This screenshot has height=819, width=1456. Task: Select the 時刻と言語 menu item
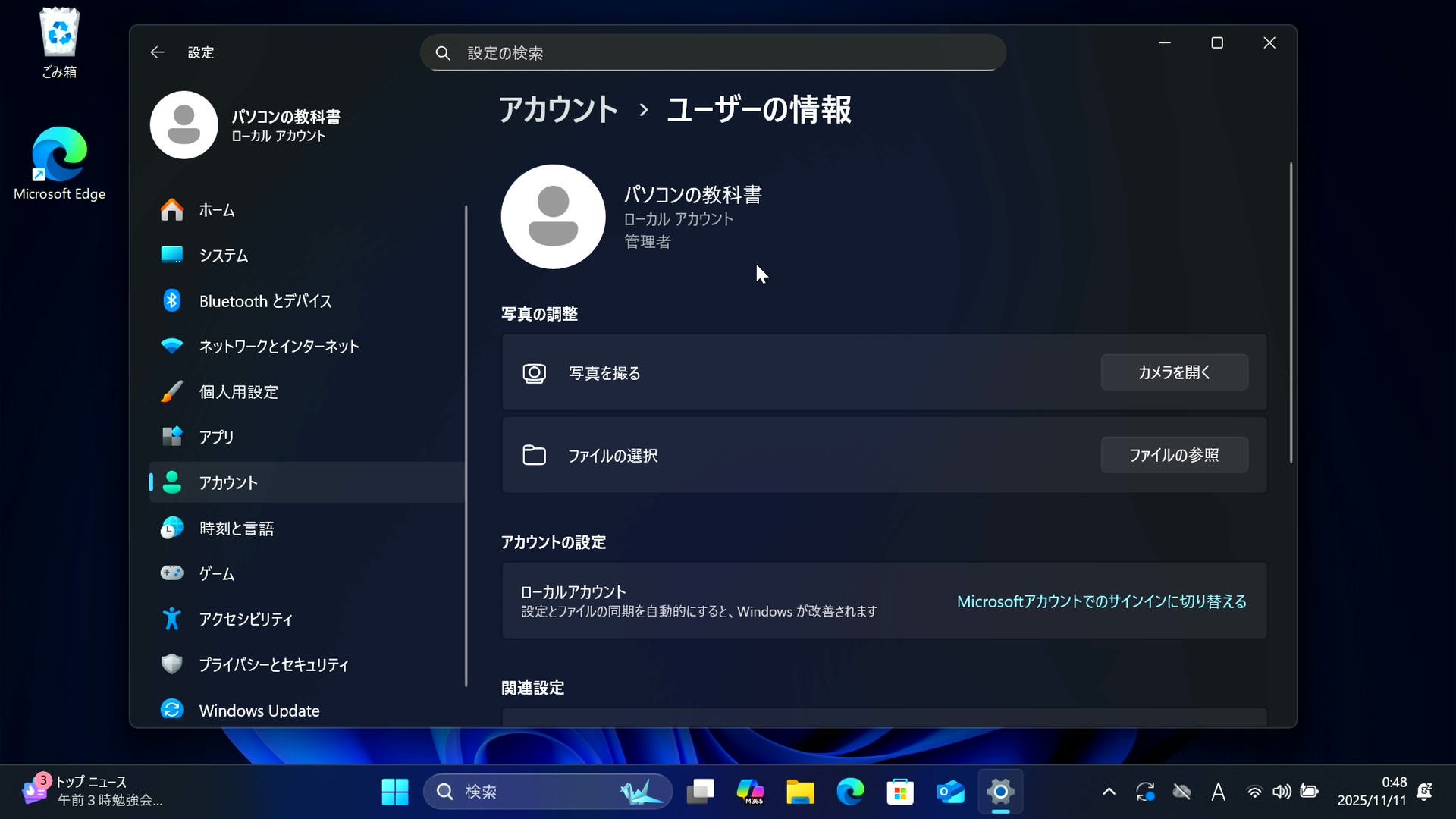pyautogui.click(x=236, y=529)
